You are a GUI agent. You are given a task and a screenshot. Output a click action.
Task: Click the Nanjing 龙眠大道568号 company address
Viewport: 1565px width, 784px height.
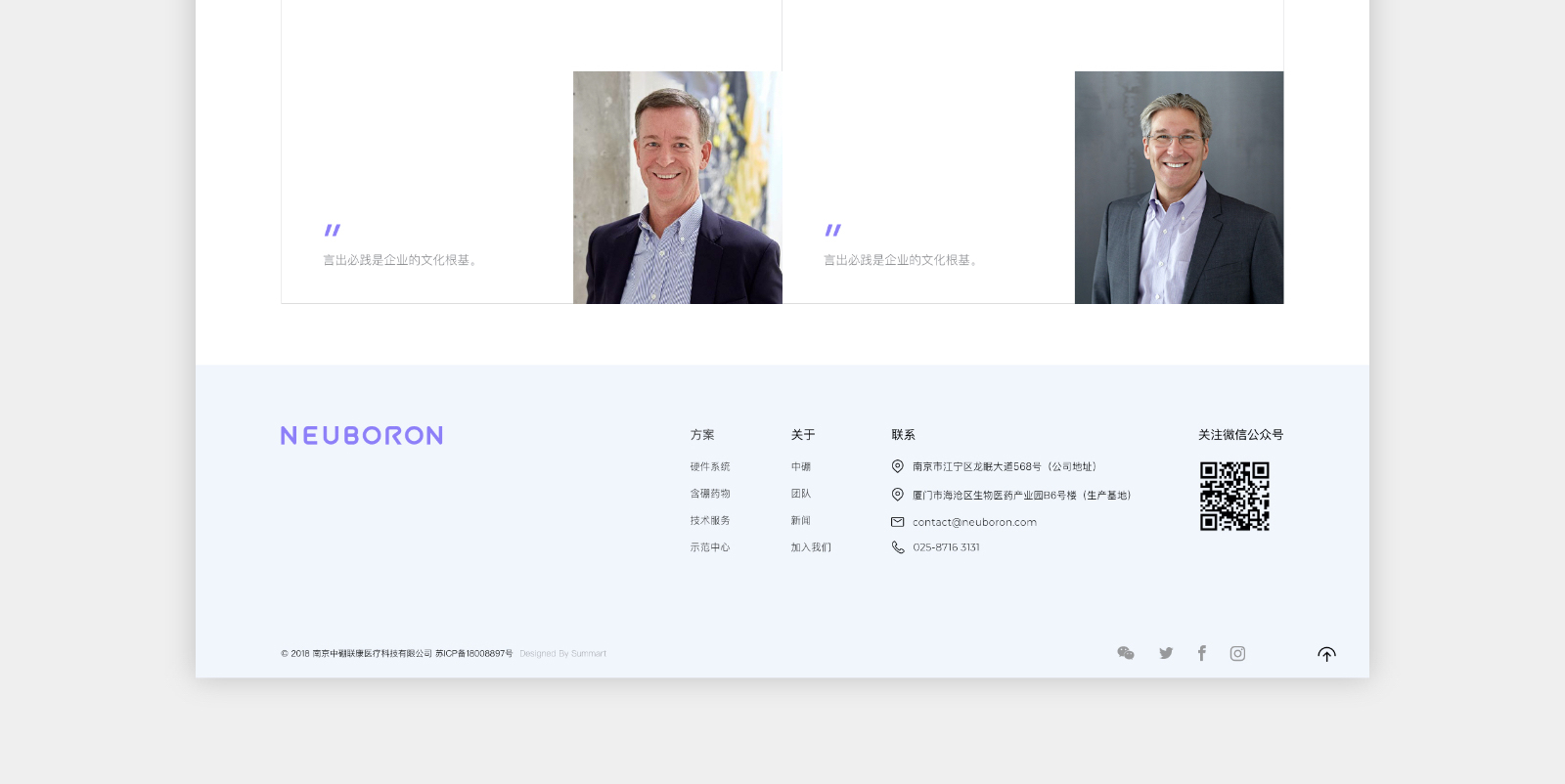tap(1006, 466)
